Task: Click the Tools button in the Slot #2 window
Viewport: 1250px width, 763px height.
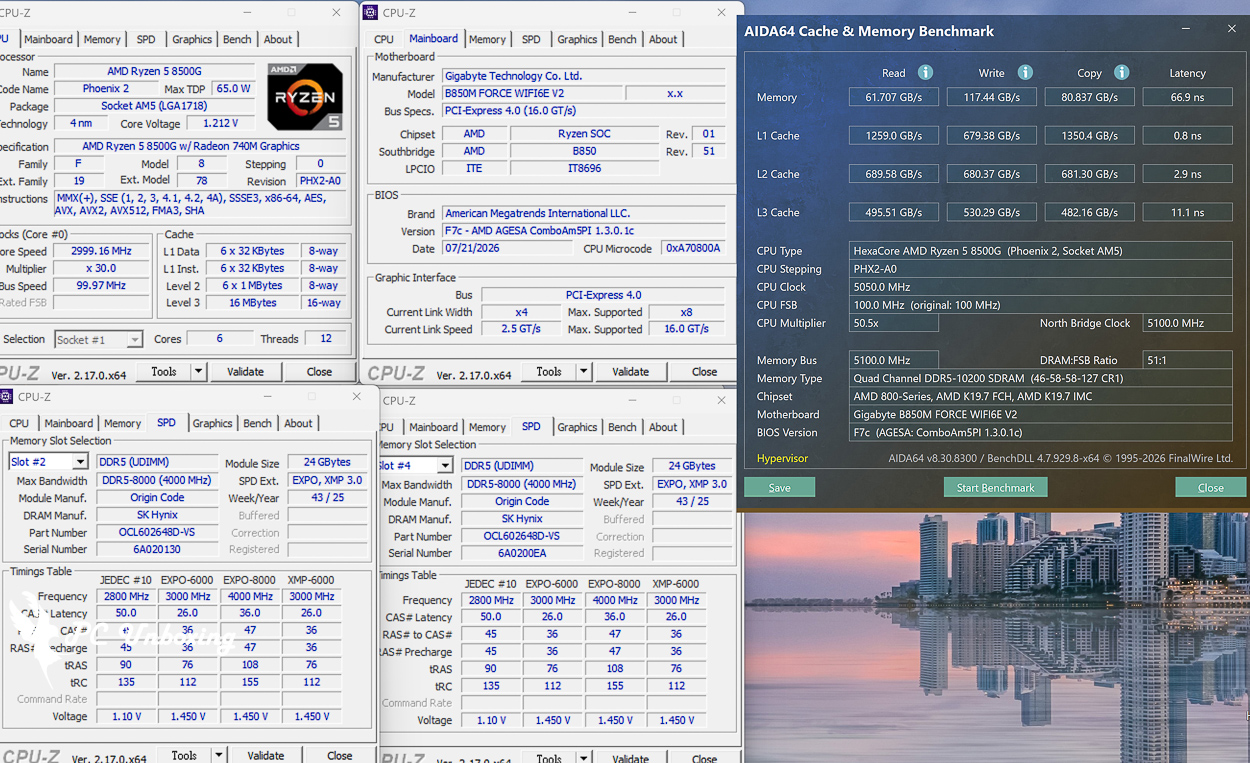Action: coord(184,755)
